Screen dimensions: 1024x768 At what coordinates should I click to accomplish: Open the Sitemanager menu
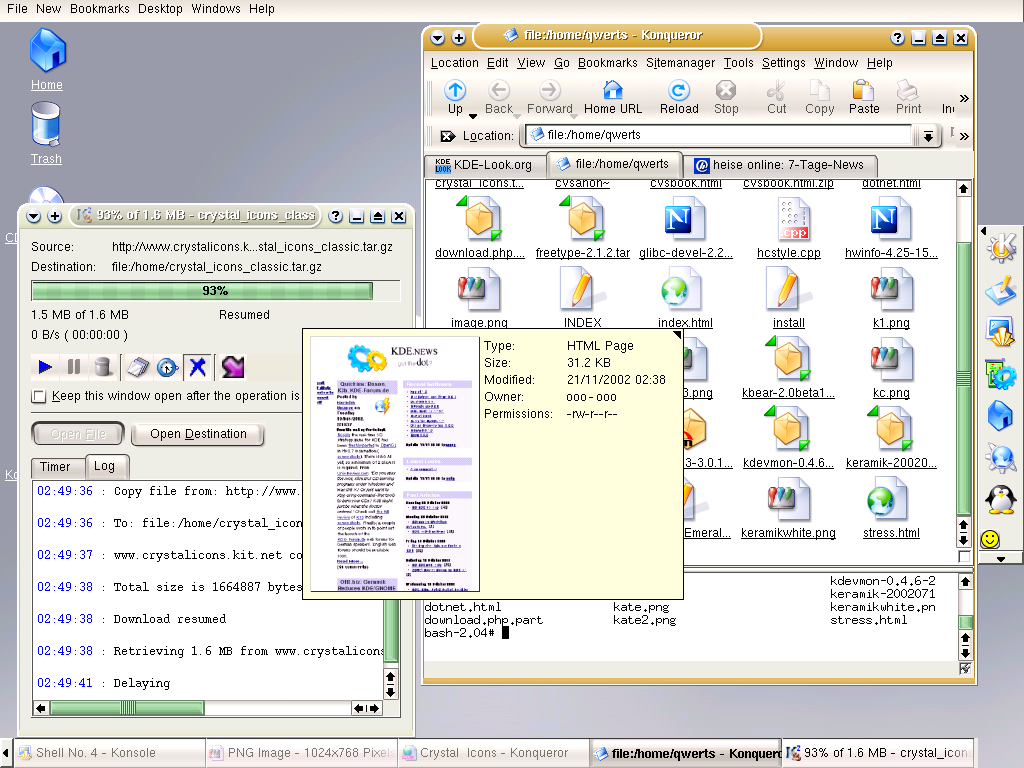680,63
